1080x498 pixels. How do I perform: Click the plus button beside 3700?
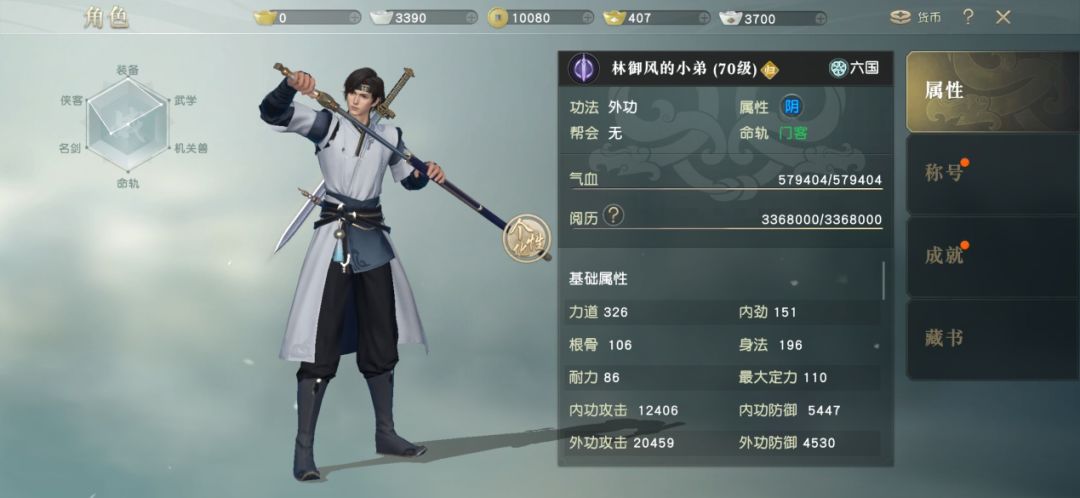click(x=820, y=19)
